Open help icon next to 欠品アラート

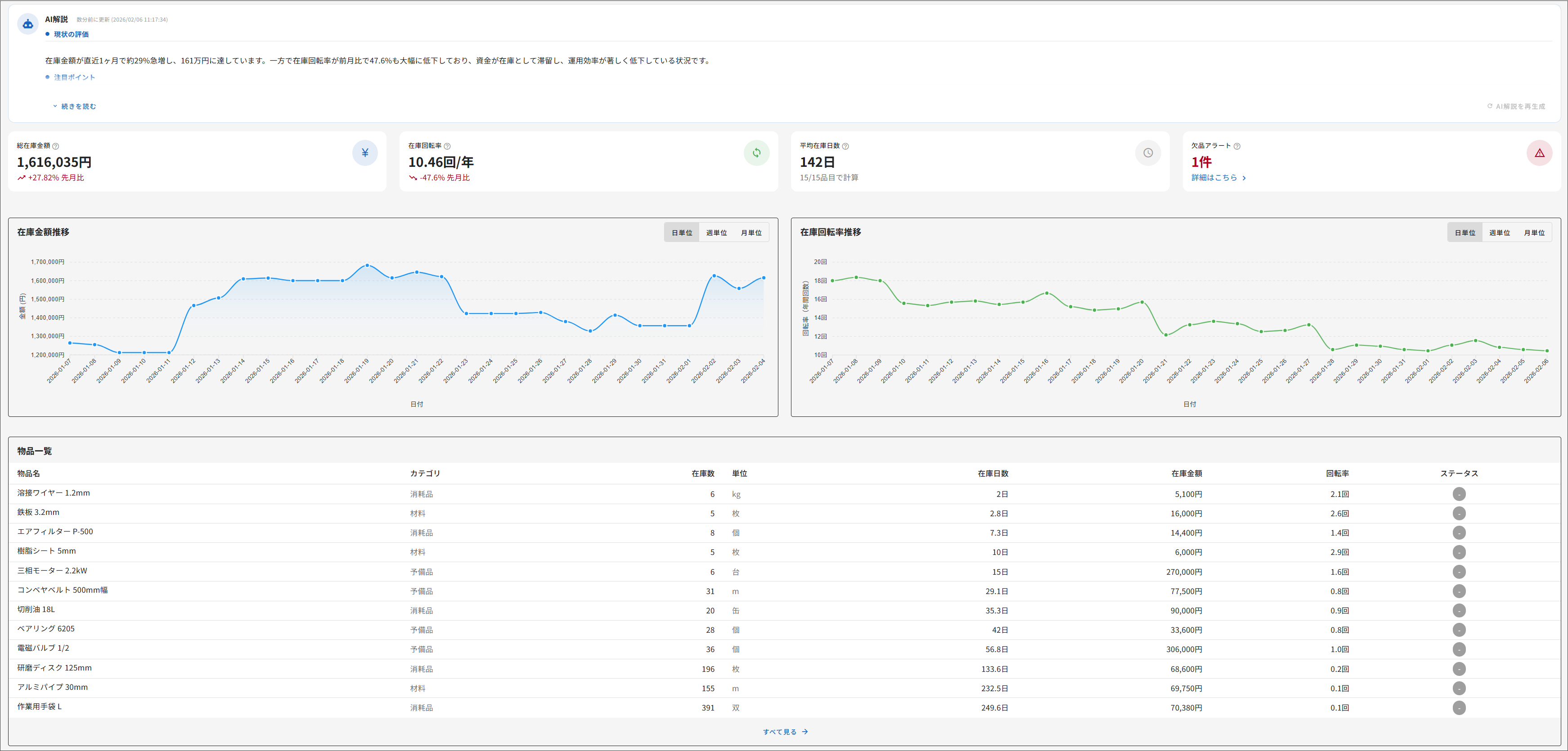pos(1237,146)
